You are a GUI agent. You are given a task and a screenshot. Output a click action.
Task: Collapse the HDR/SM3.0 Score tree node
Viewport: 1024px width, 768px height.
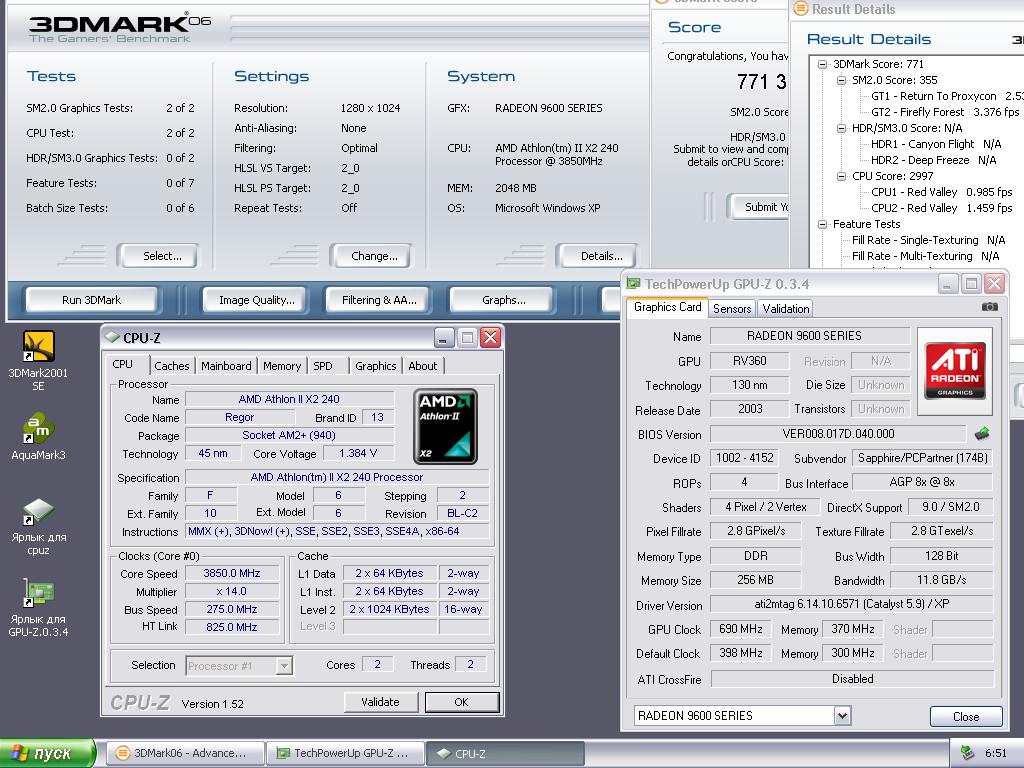click(842, 128)
